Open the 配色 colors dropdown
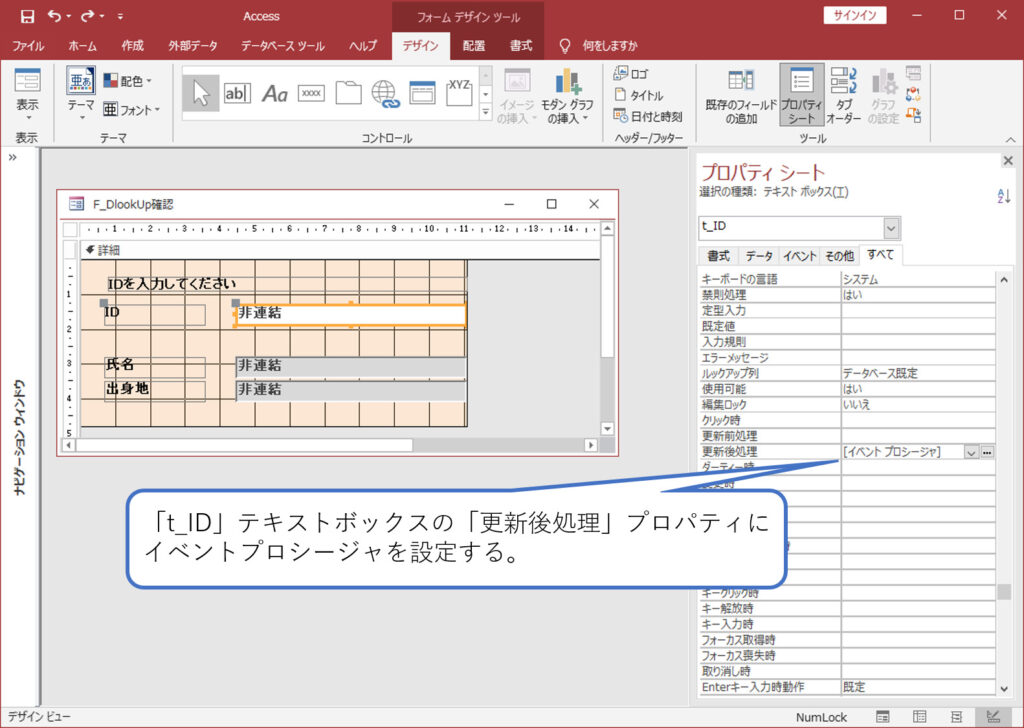The width and height of the screenshot is (1024, 728). point(128,81)
